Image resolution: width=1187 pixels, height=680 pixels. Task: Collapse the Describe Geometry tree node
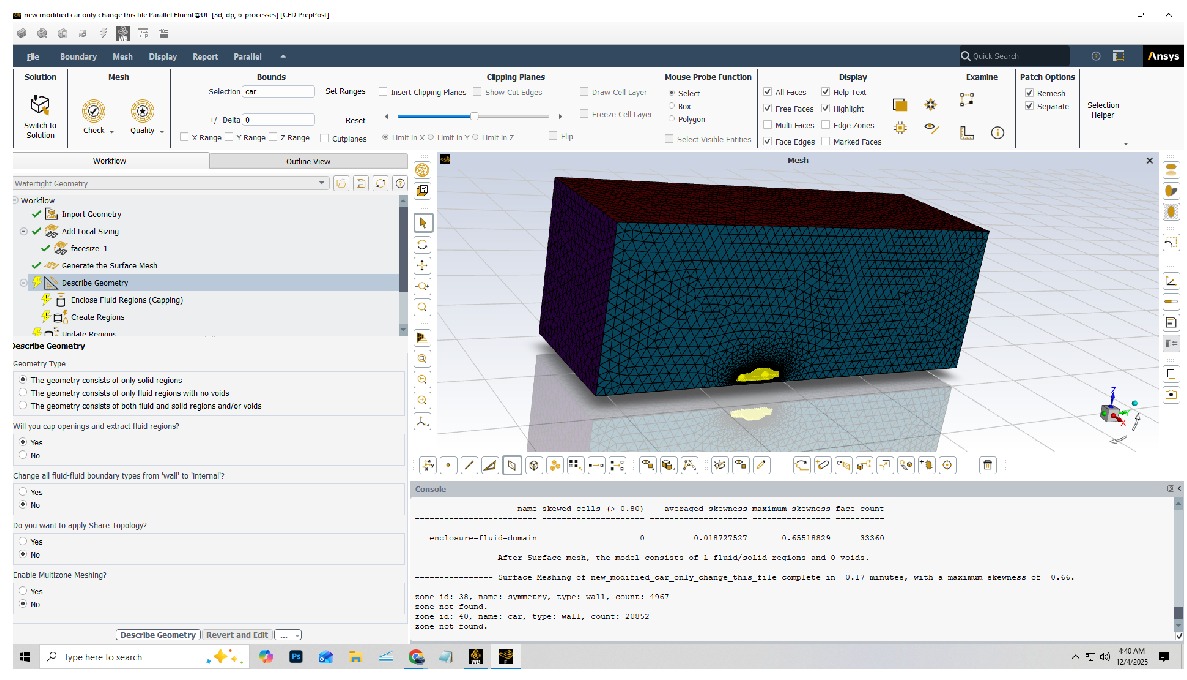(x=24, y=282)
